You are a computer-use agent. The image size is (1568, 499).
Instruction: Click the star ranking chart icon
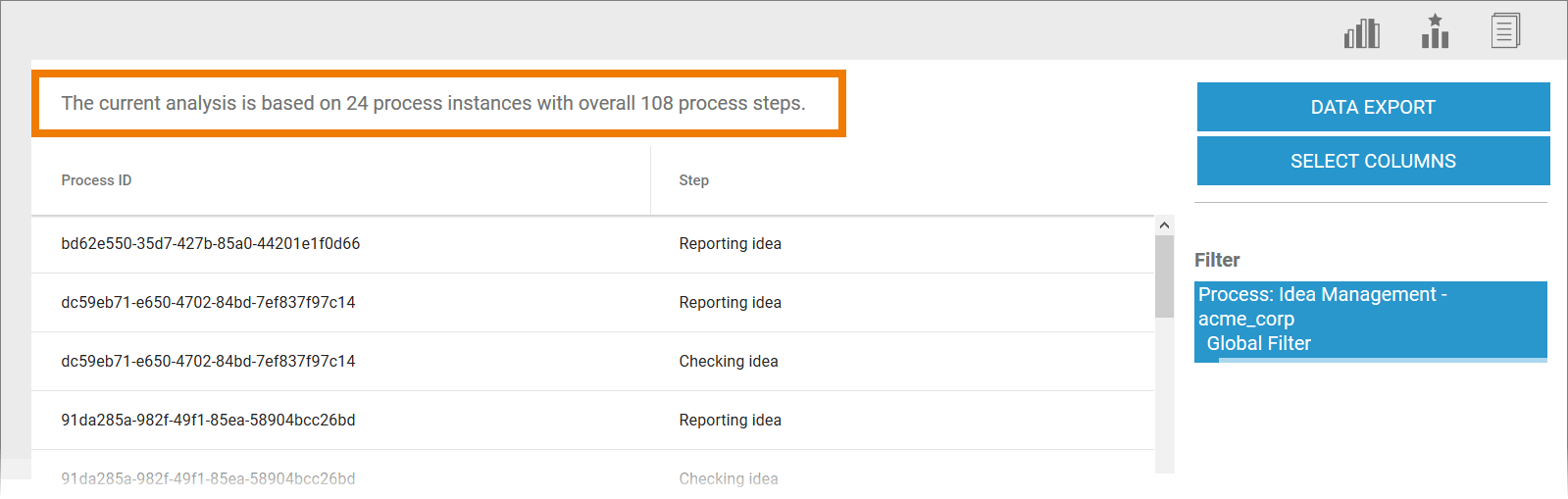[1435, 31]
